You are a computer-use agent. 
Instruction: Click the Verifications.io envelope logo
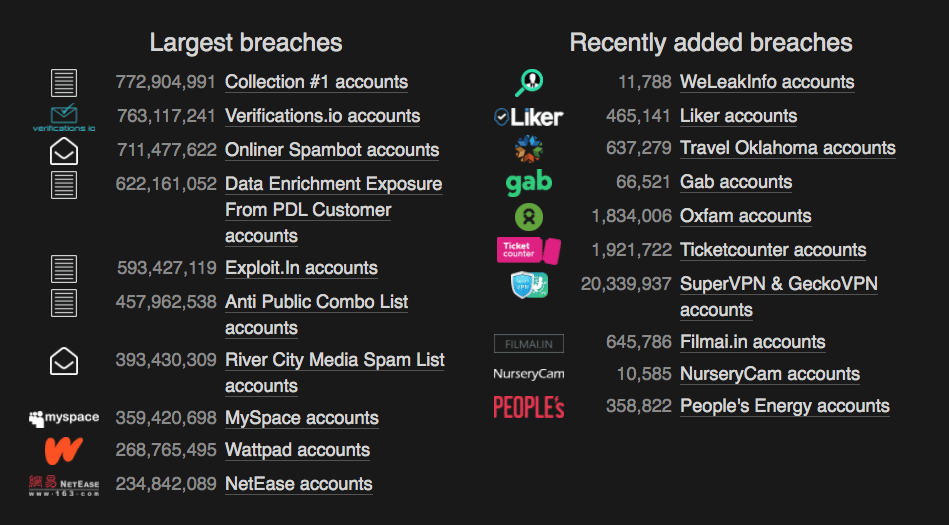point(64,117)
